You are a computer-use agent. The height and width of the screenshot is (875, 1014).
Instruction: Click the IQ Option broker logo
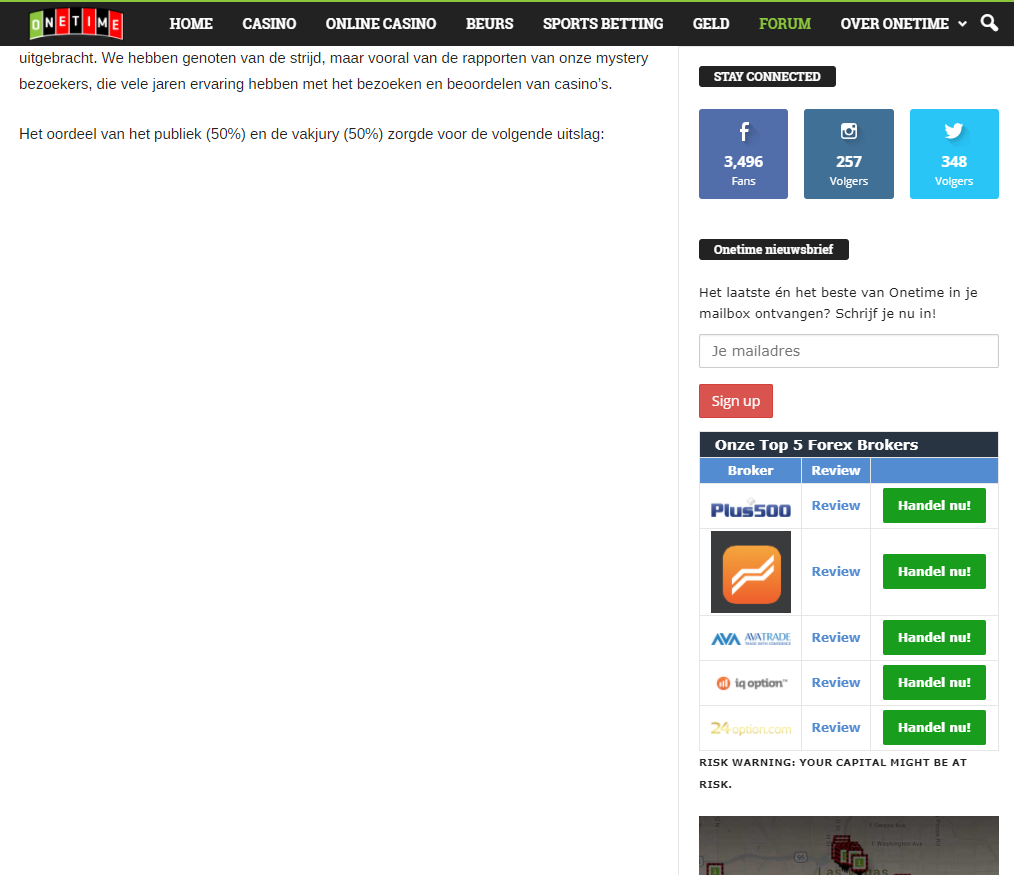[x=750, y=683]
